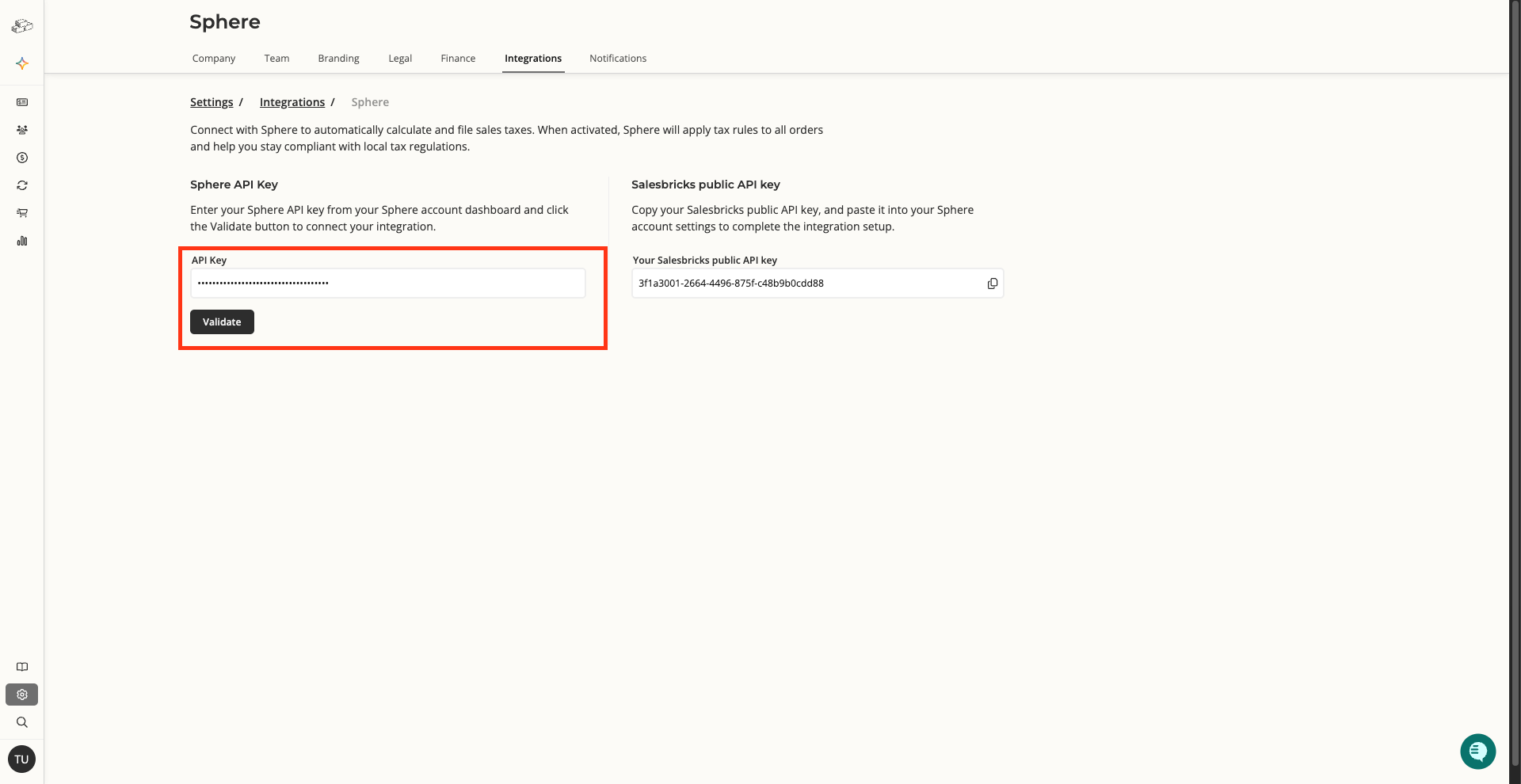The height and width of the screenshot is (784, 1521).
Task: Open the colorful sparkle AI assistant icon
Action: coord(22,63)
